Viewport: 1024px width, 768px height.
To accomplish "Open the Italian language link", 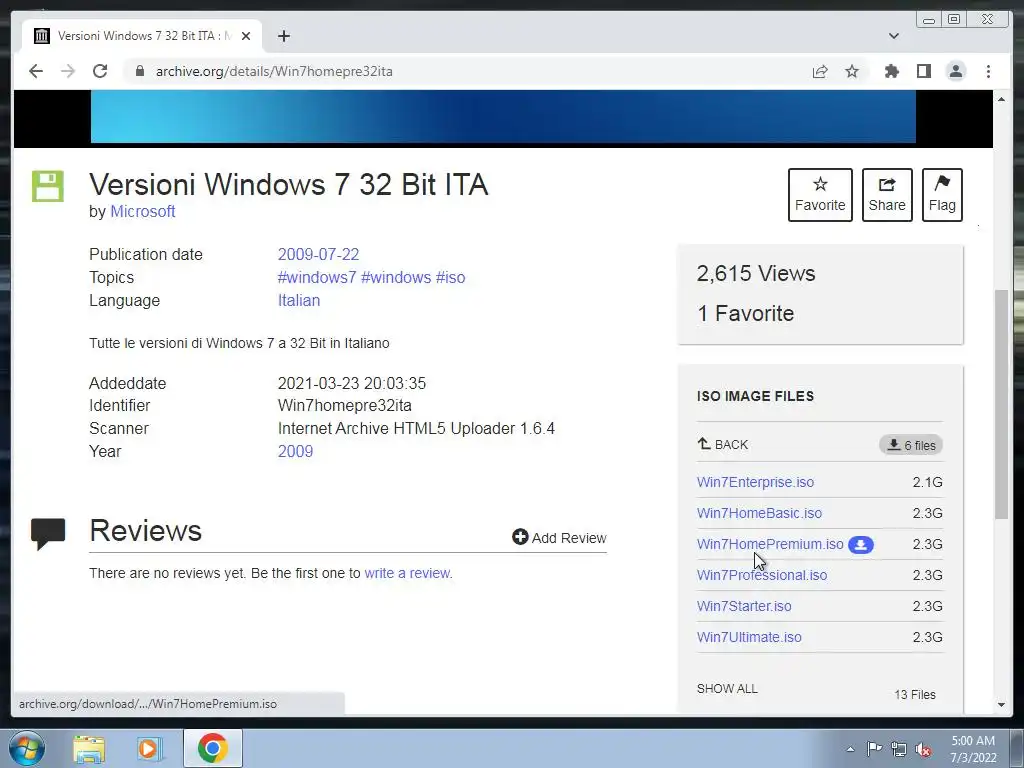I will [x=298, y=300].
